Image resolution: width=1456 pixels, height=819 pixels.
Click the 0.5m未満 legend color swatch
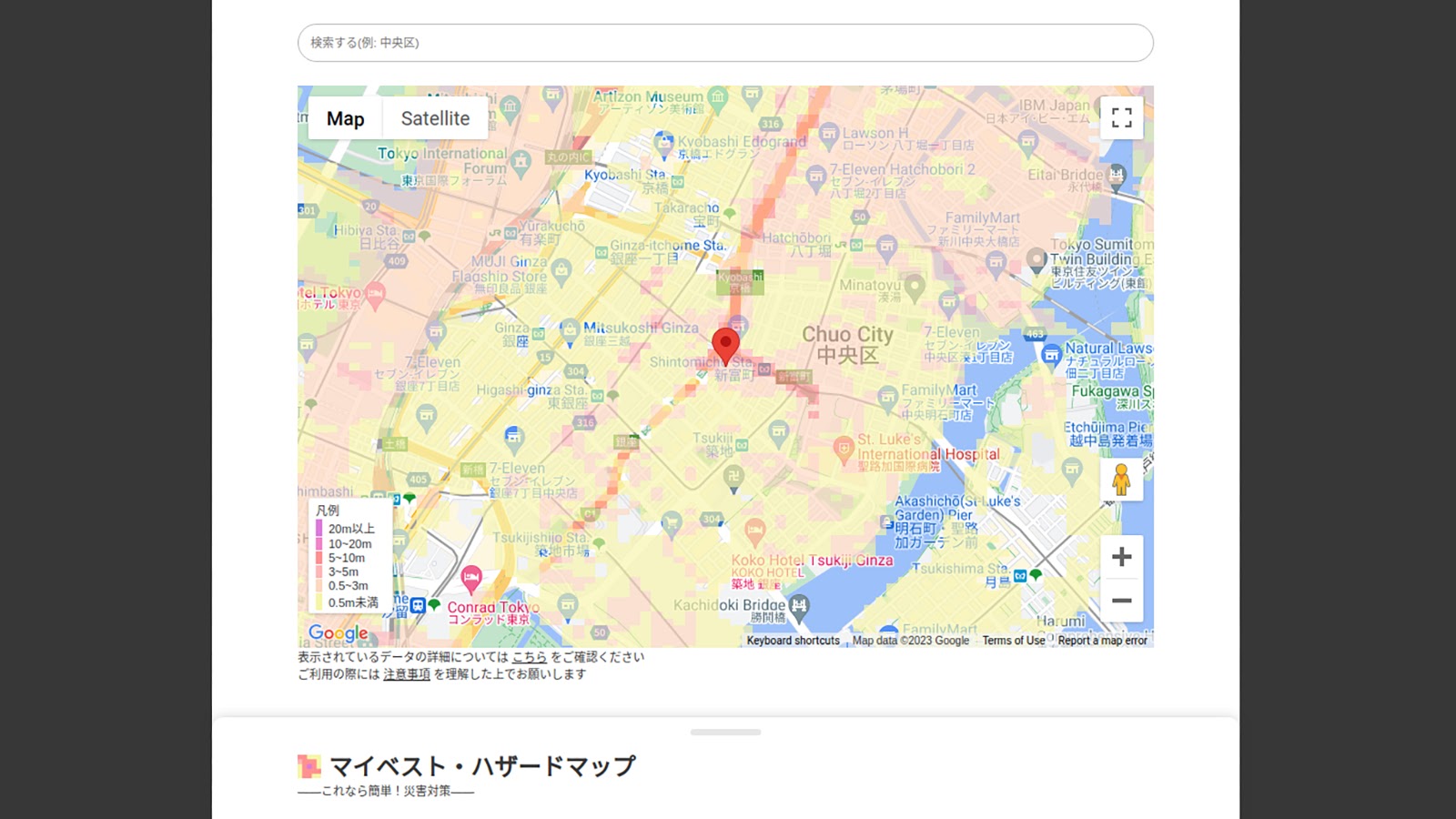318,602
